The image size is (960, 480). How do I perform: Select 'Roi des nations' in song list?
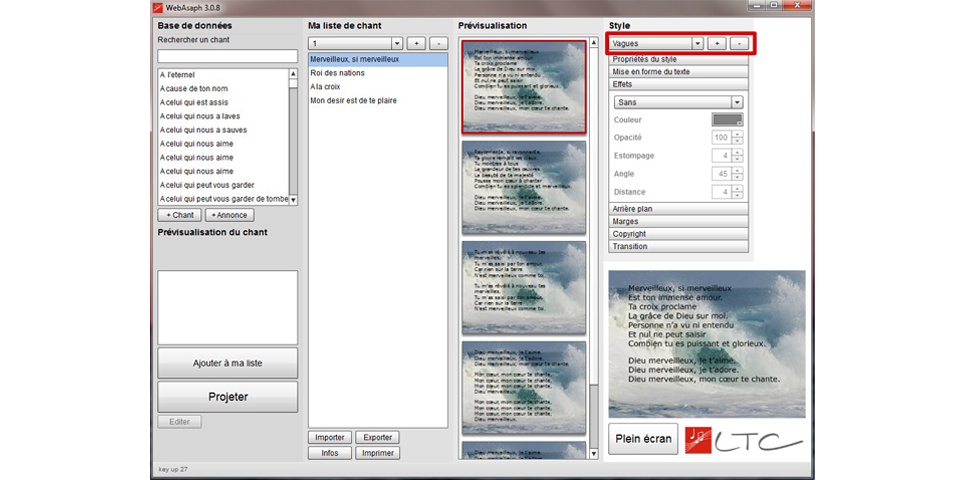[378, 73]
